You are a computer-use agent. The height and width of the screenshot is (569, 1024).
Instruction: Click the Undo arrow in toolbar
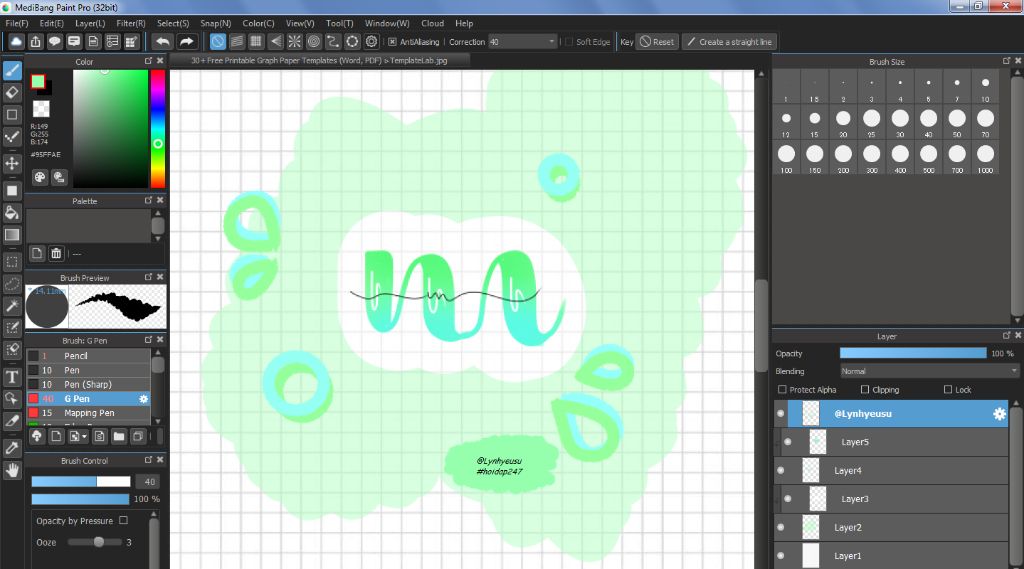(163, 42)
